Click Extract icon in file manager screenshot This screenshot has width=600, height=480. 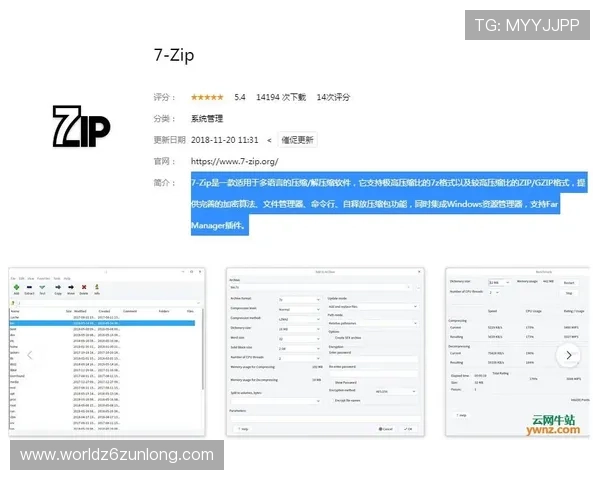pos(29,289)
